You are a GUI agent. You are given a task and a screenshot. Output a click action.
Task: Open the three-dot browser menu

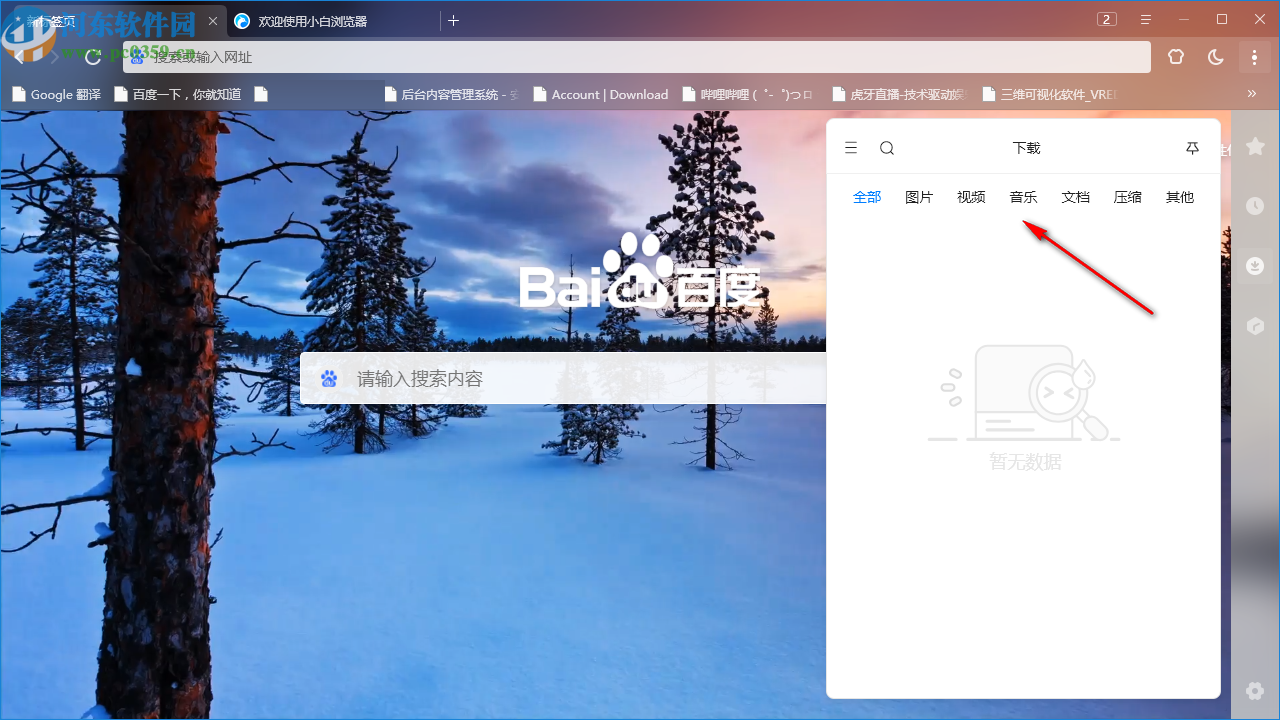(x=1254, y=57)
